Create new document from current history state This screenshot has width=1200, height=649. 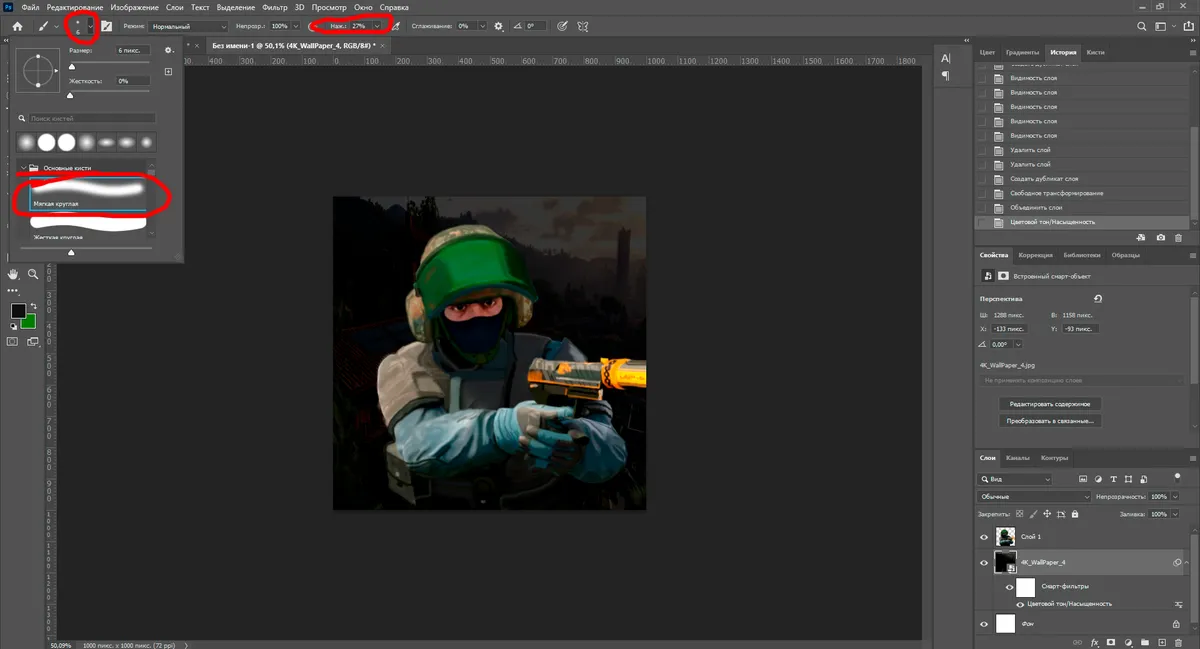pos(1141,238)
